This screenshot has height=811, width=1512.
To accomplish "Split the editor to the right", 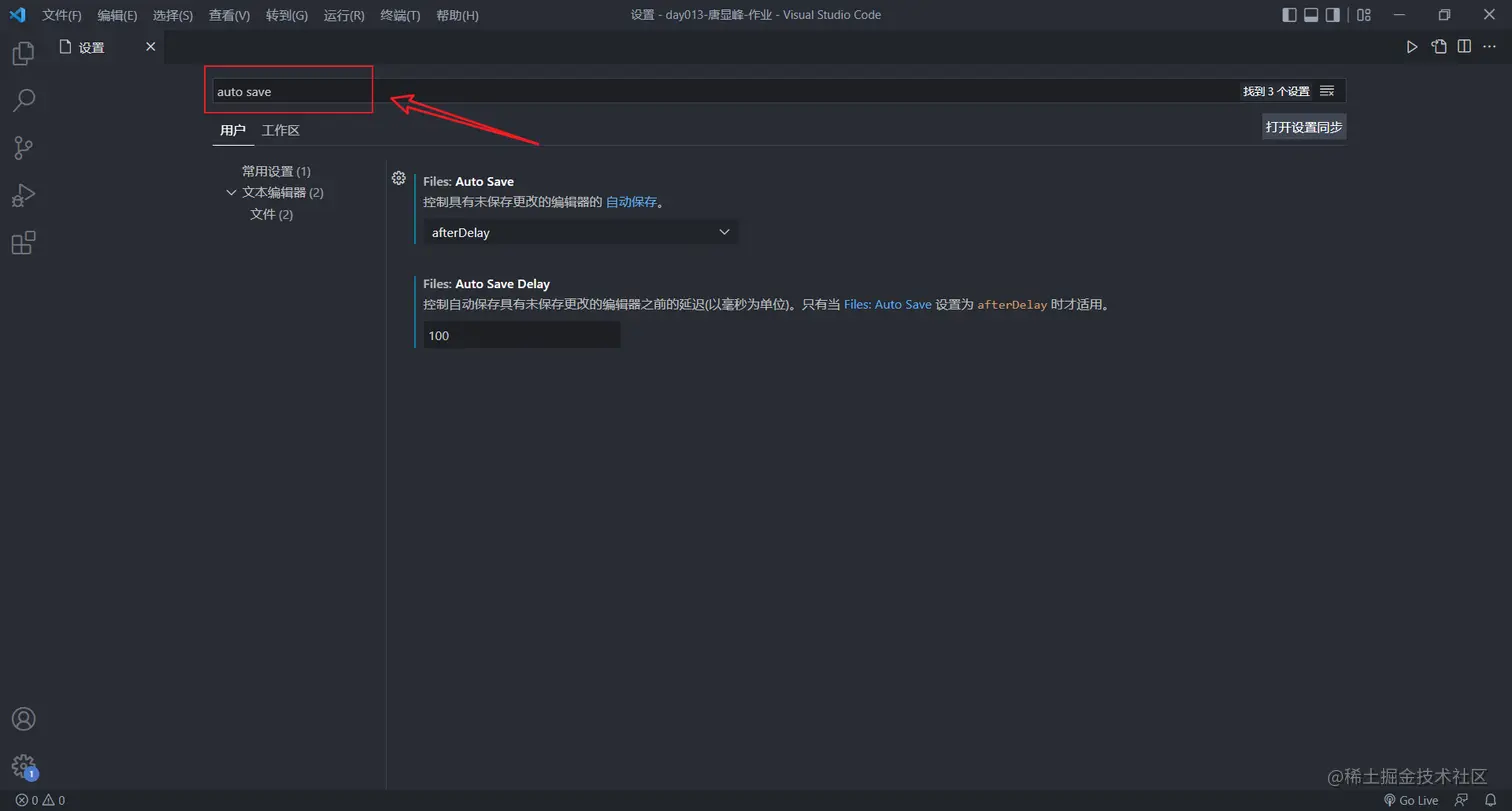I will coord(1464,47).
